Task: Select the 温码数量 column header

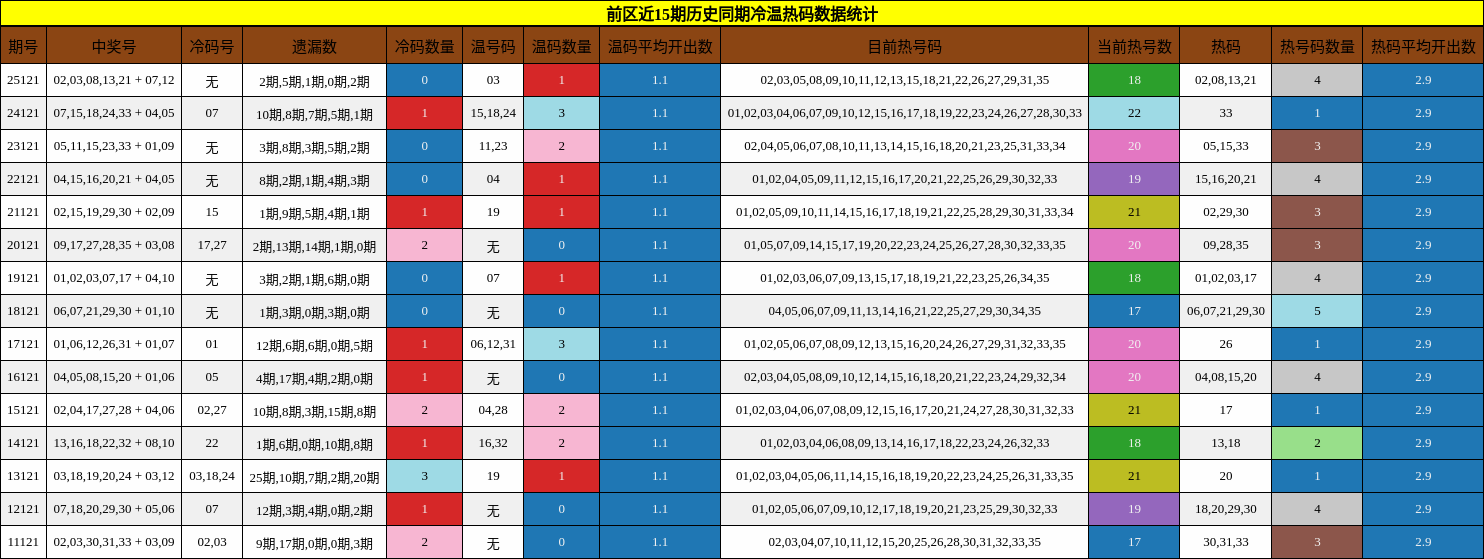Action: 561,46
